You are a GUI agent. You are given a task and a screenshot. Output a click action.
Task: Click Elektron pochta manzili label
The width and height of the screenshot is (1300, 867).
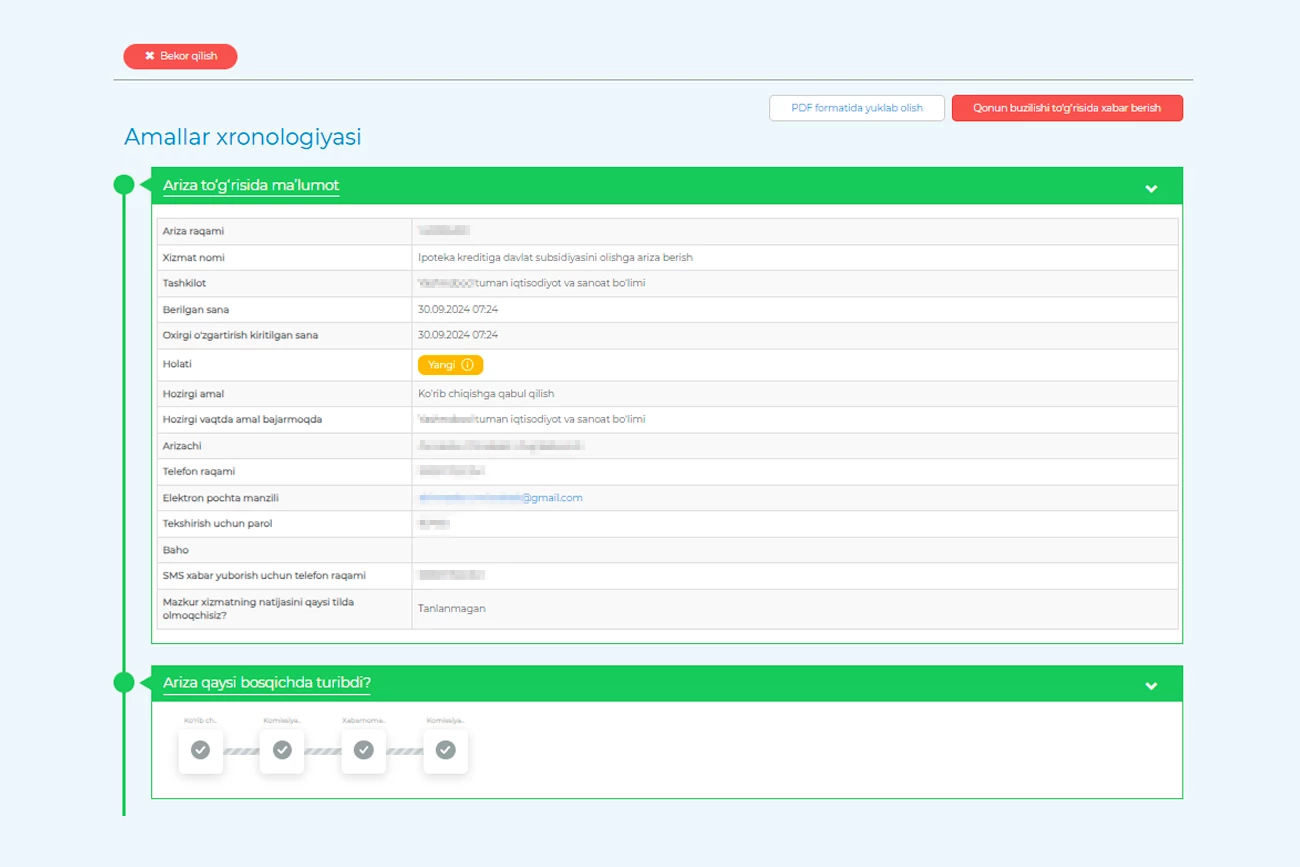[220, 498]
